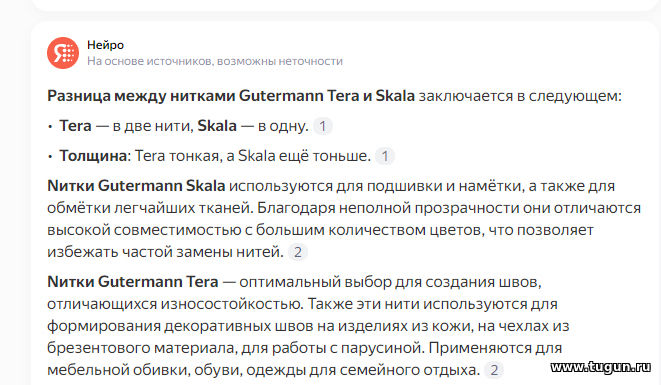Click the red Yandex Neuro logo icon
This screenshot has width=661, height=385.
[x=63, y=53]
